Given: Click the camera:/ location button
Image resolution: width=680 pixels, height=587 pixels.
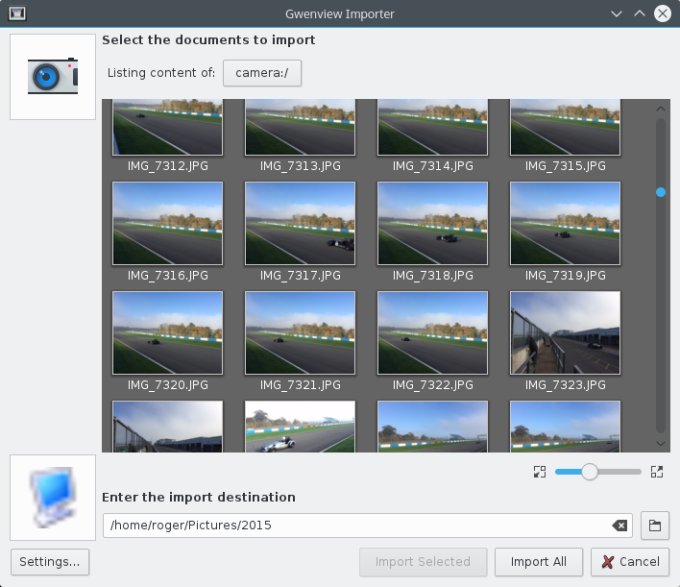Looking at the screenshot, I should coord(261,73).
